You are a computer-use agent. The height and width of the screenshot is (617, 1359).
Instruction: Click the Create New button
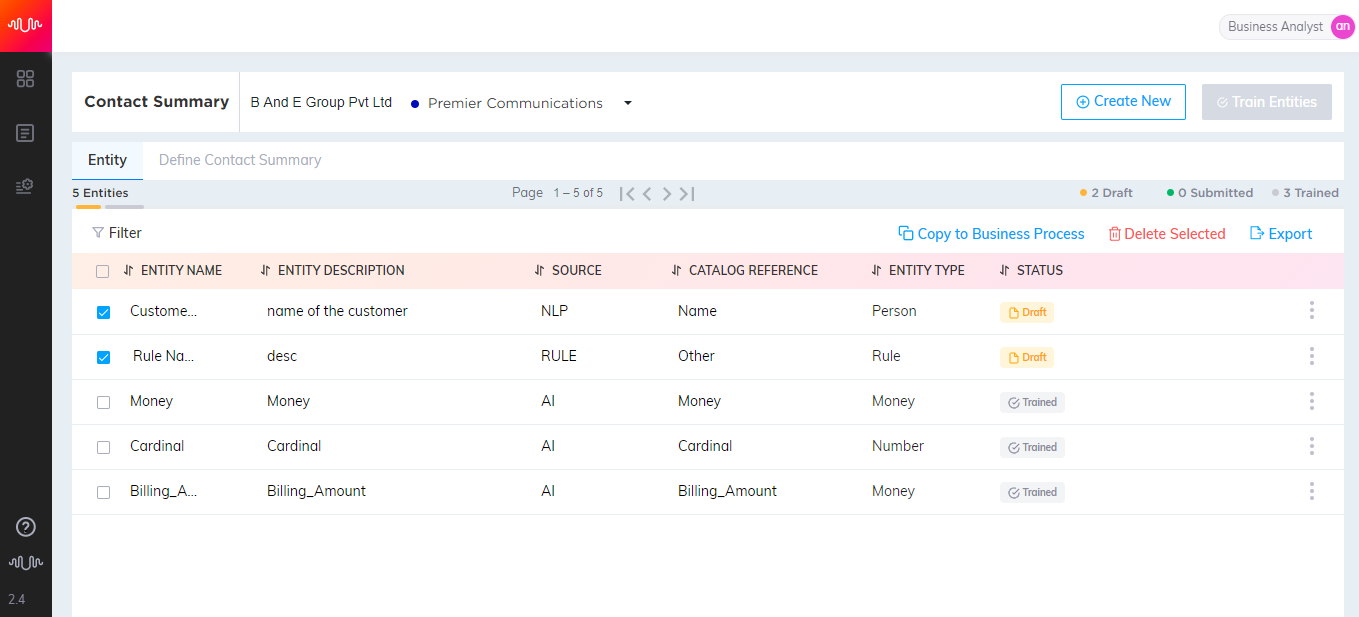(x=1123, y=102)
